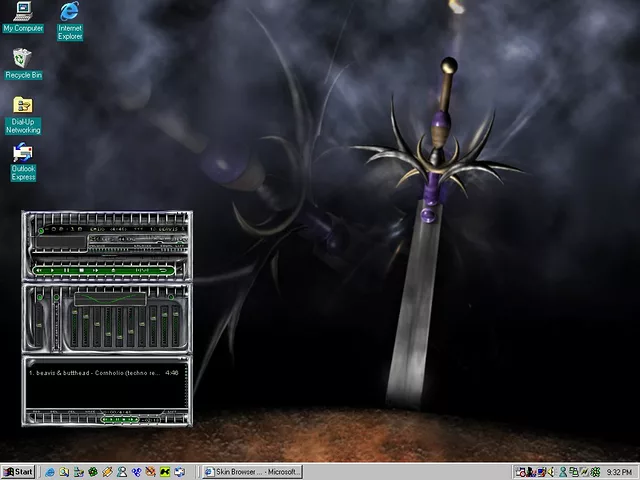Open My Computer desktop icon
This screenshot has height=480, width=640.
[x=23, y=14]
